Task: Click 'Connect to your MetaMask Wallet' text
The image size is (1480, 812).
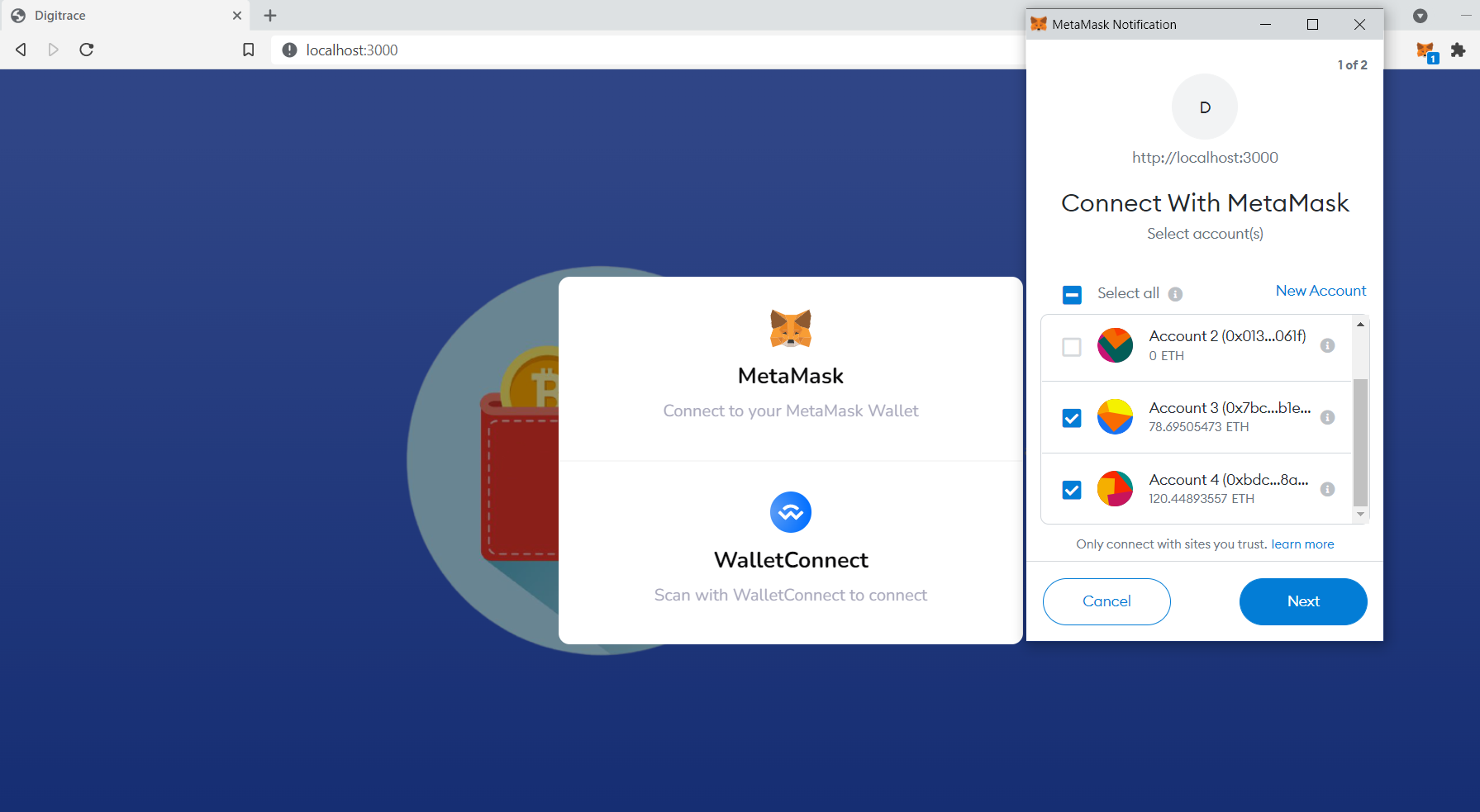Action: click(x=791, y=411)
